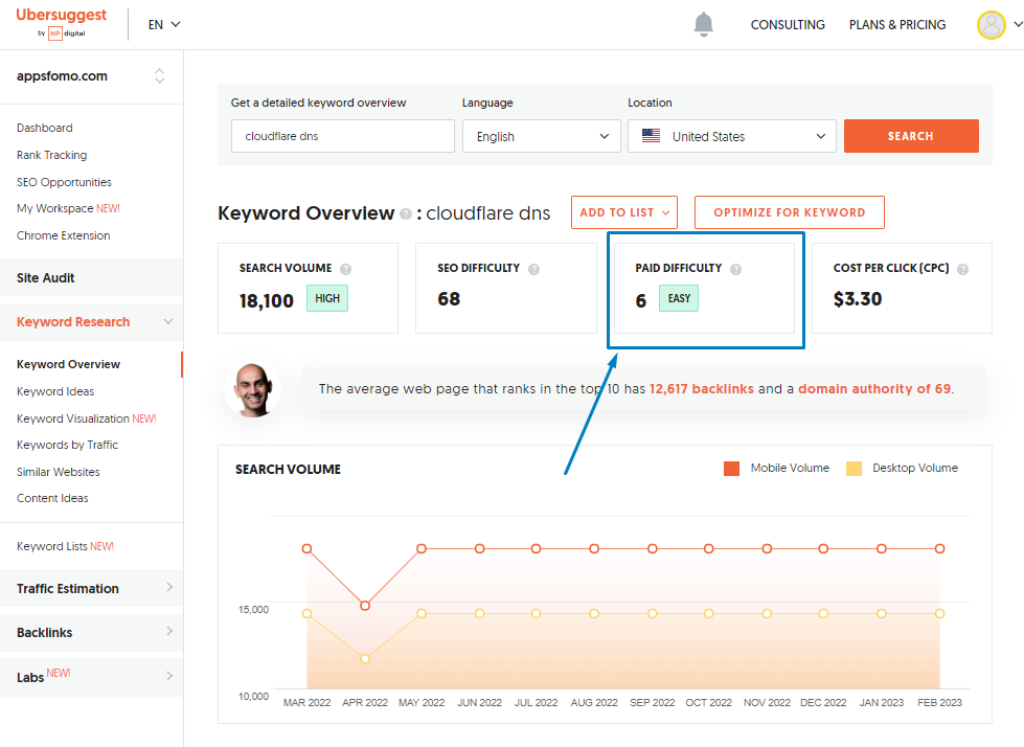The image size is (1024, 747).
Task: Click the orange Search button
Action: (911, 136)
